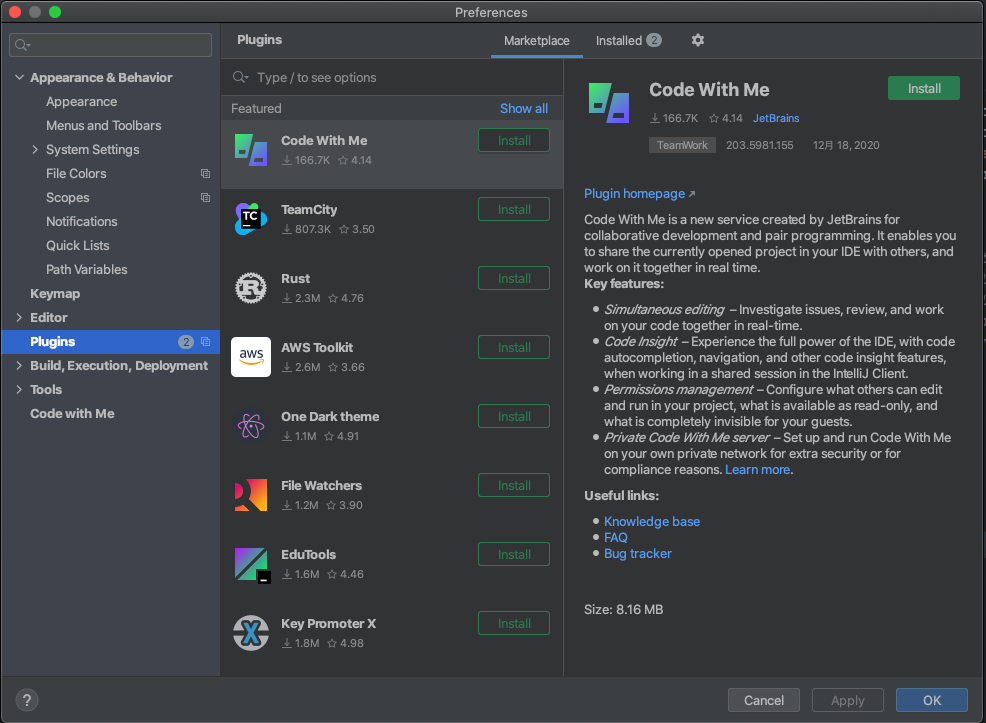Click the search magnifier in plugin search field

tap(240, 77)
